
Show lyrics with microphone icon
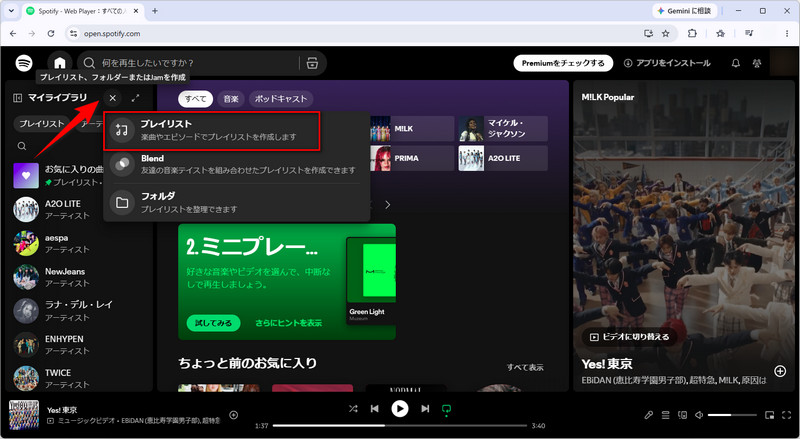click(648, 416)
